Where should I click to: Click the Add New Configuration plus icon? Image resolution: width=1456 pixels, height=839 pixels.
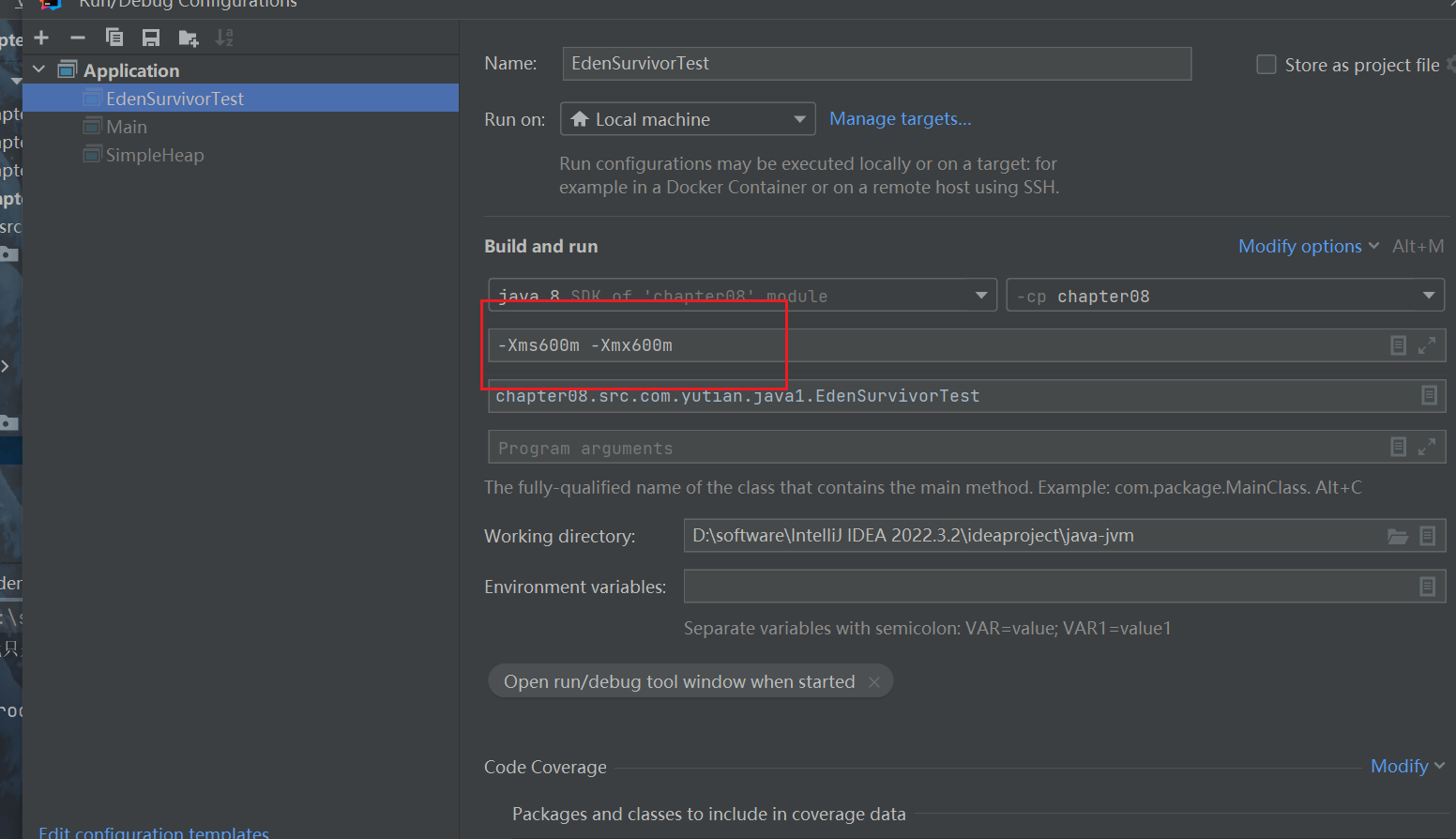(41, 38)
